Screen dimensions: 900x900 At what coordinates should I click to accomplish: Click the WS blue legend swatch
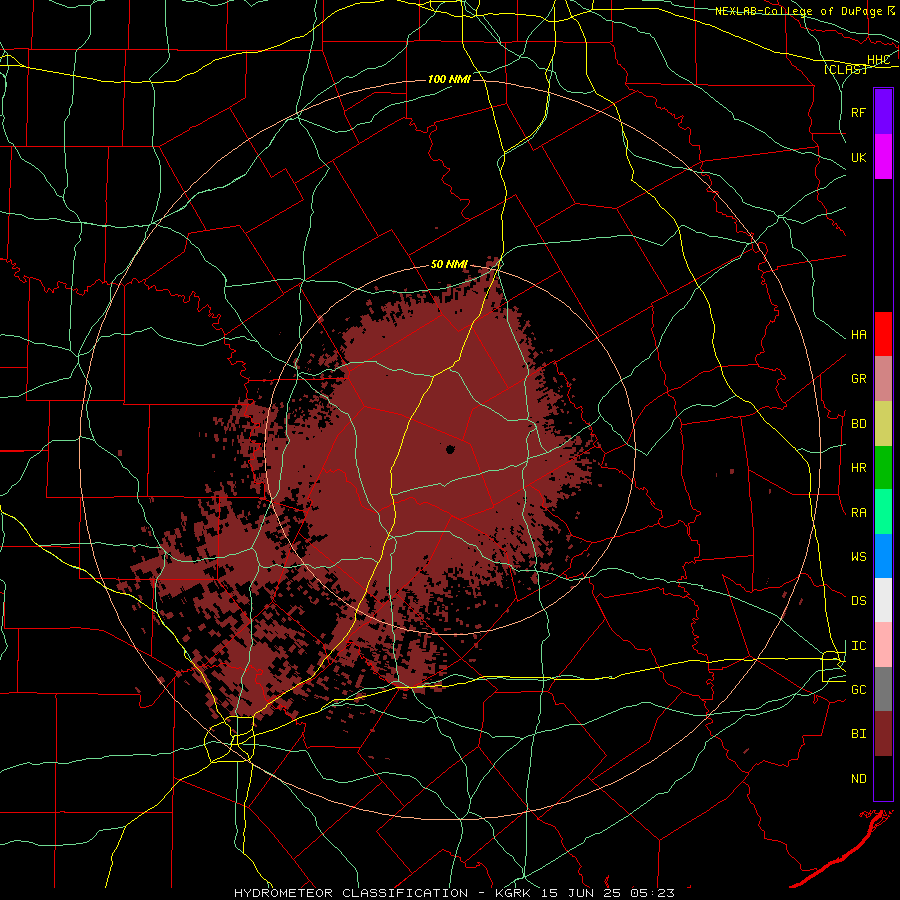pos(883,556)
